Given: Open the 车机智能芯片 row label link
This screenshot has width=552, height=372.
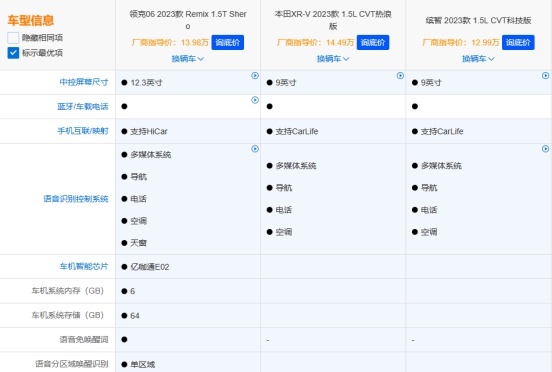Looking at the screenshot, I should pyautogui.click(x=84, y=266).
